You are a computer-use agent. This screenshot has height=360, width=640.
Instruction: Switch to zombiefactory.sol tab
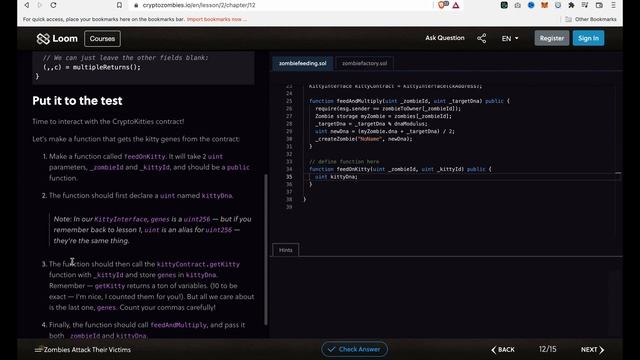(x=364, y=63)
